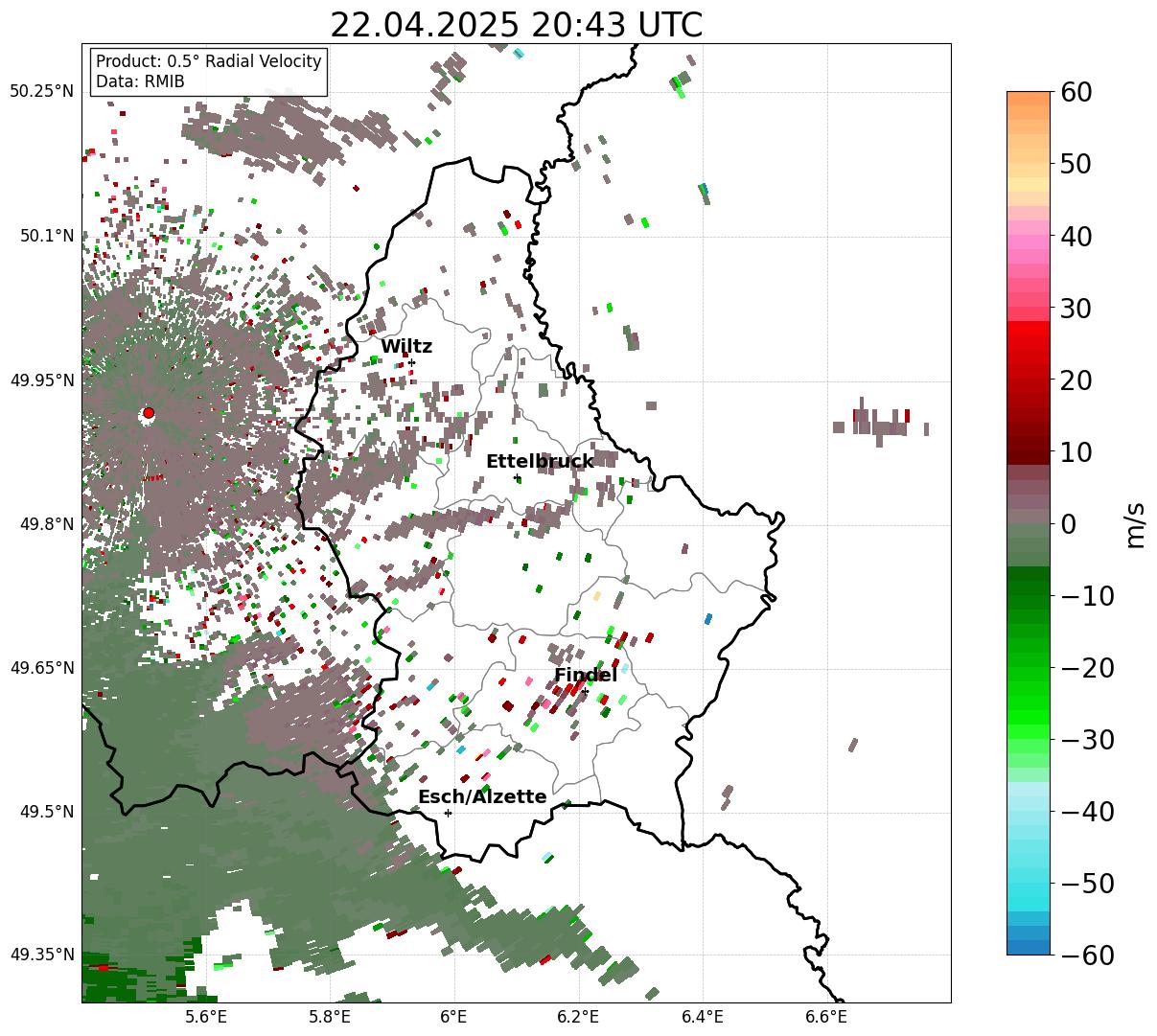
Task: Click the 50.1°N latitude tick label
Action: [46, 236]
